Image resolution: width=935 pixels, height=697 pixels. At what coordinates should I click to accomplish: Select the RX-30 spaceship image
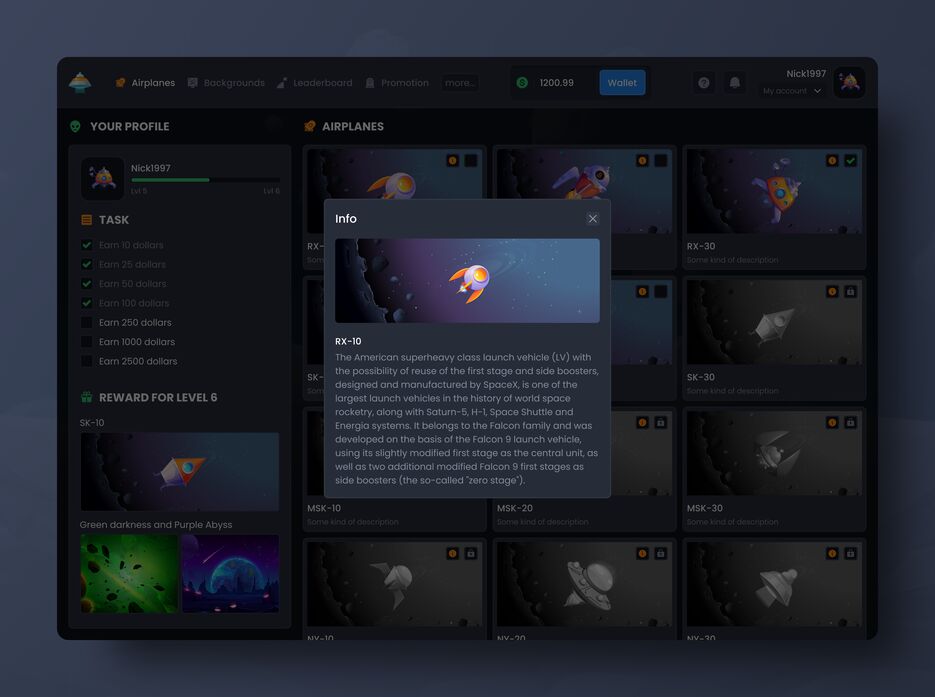tap(774, 191)
